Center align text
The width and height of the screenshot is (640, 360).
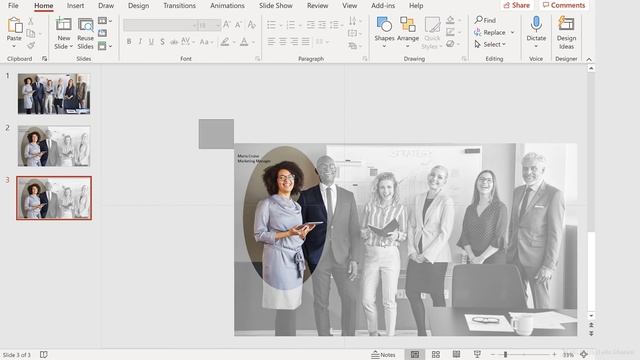click(282, 41)
